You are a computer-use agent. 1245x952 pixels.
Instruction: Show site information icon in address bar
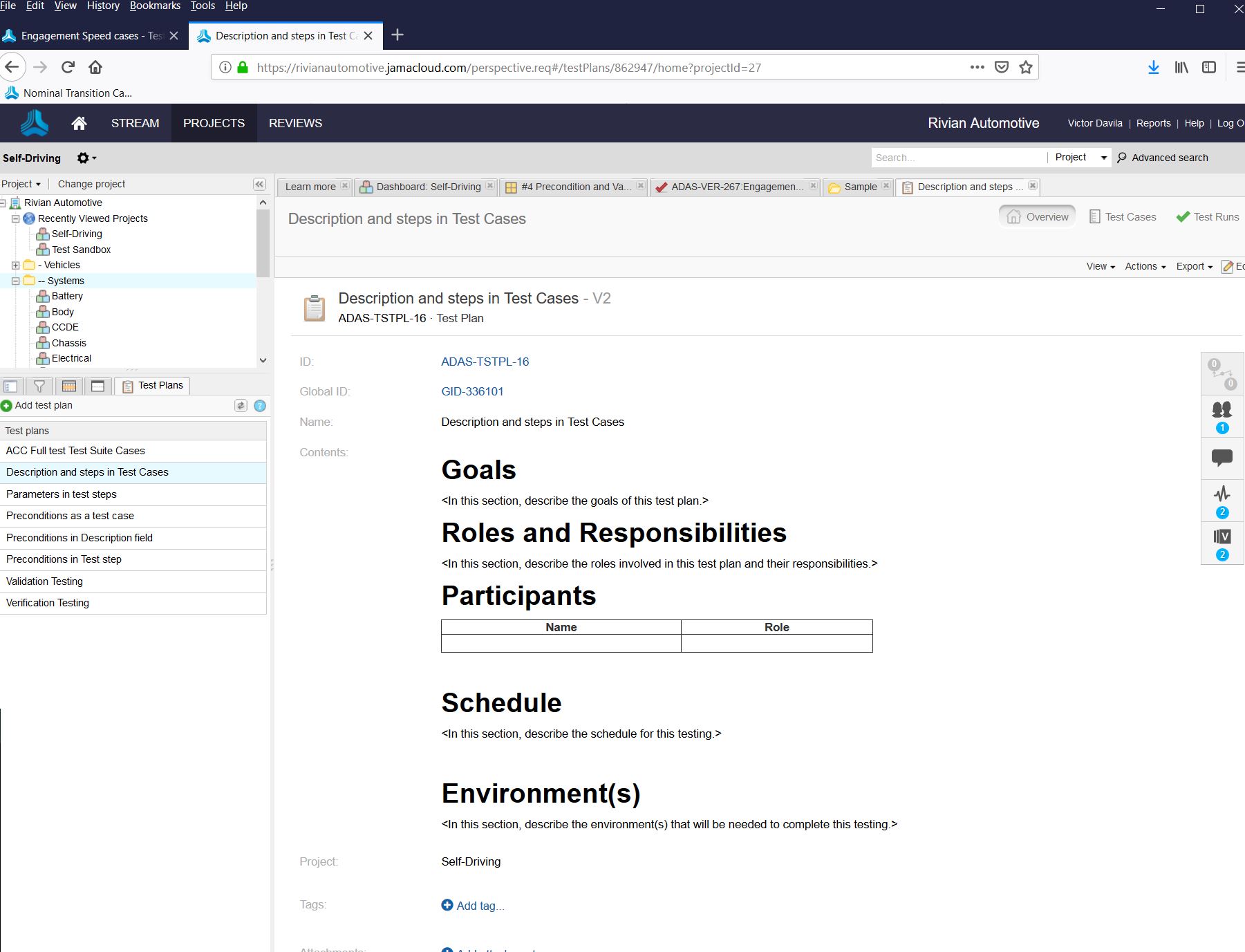[225, 68]
